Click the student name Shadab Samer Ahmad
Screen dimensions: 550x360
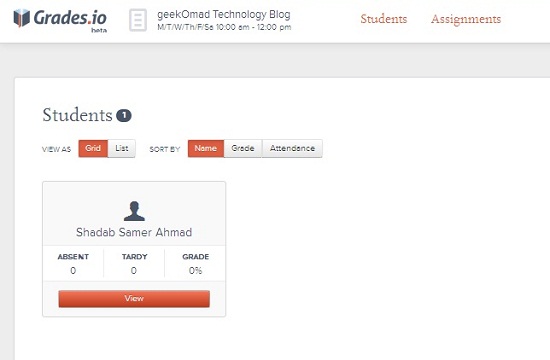point(134,232)
